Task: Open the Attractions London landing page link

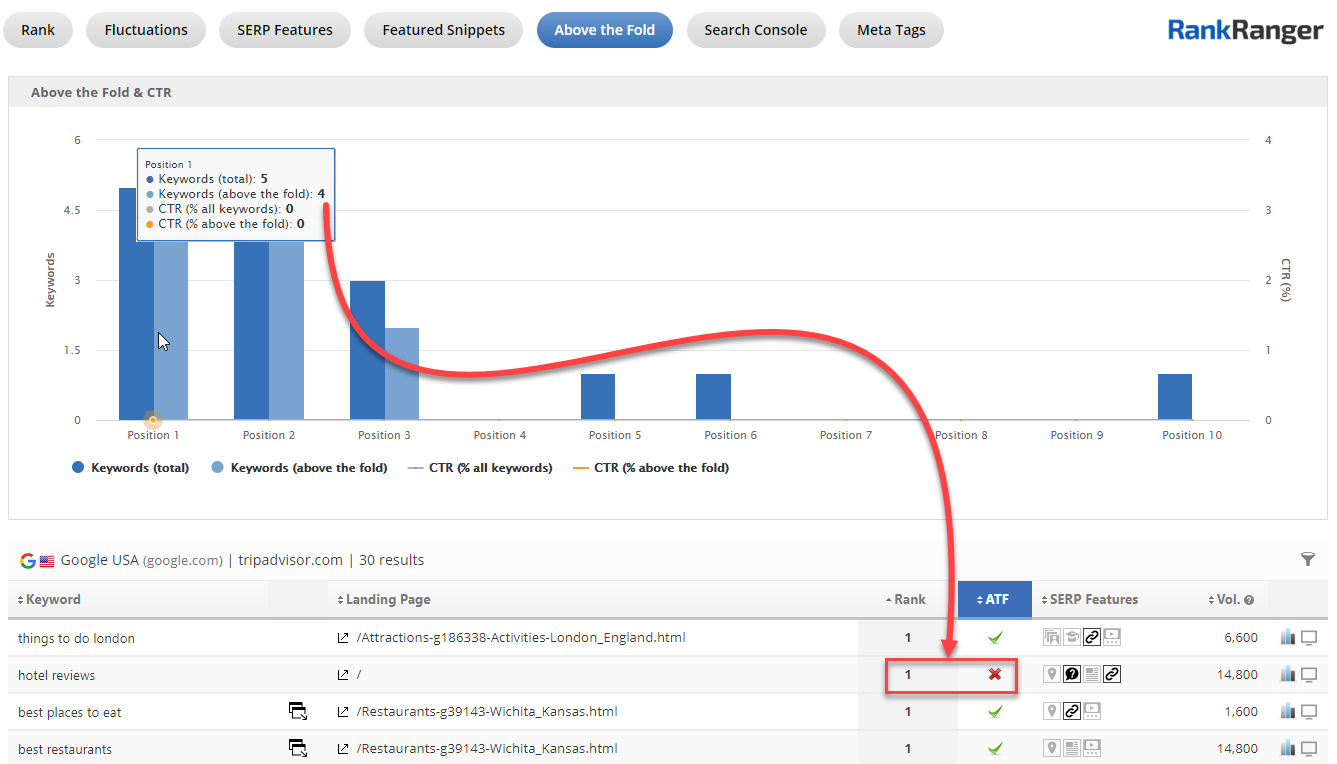Action: pos(520,638)
